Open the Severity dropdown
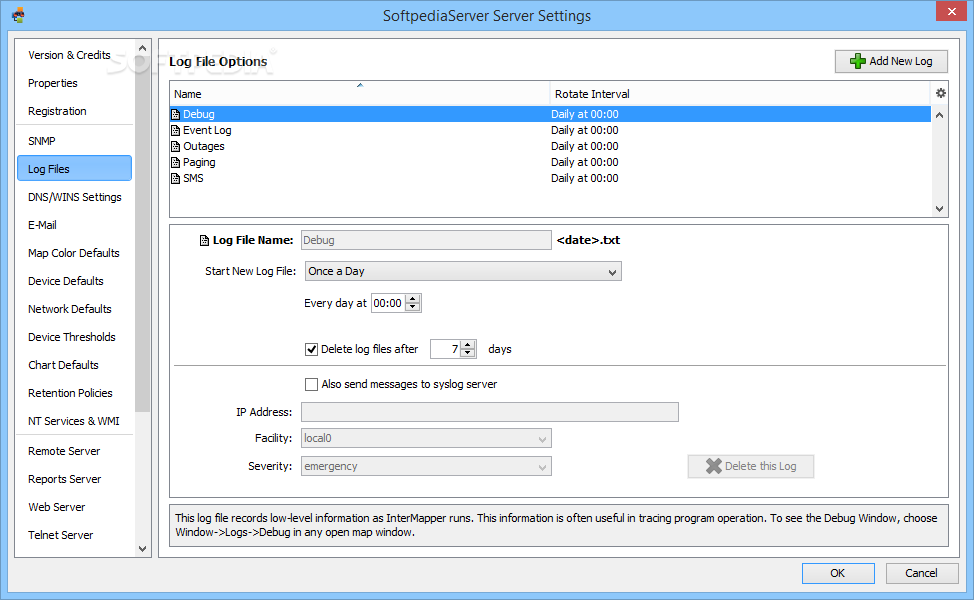 pos(426,466)
